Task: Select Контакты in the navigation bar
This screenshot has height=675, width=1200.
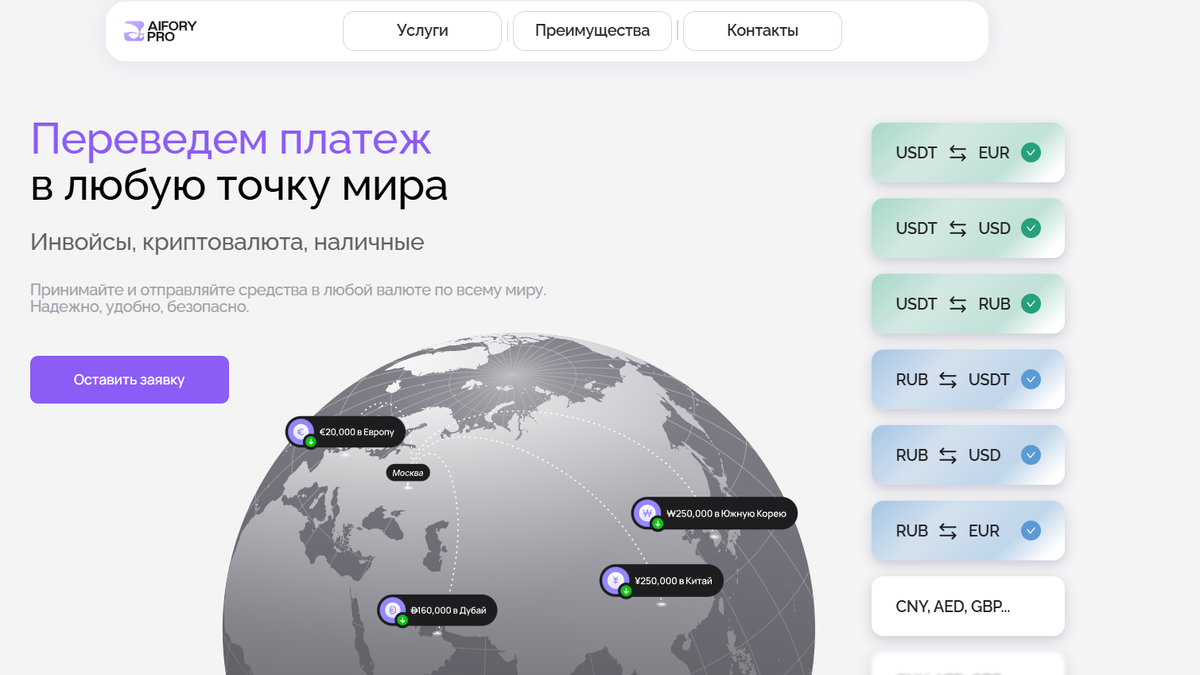Action: tap(762, 31)
